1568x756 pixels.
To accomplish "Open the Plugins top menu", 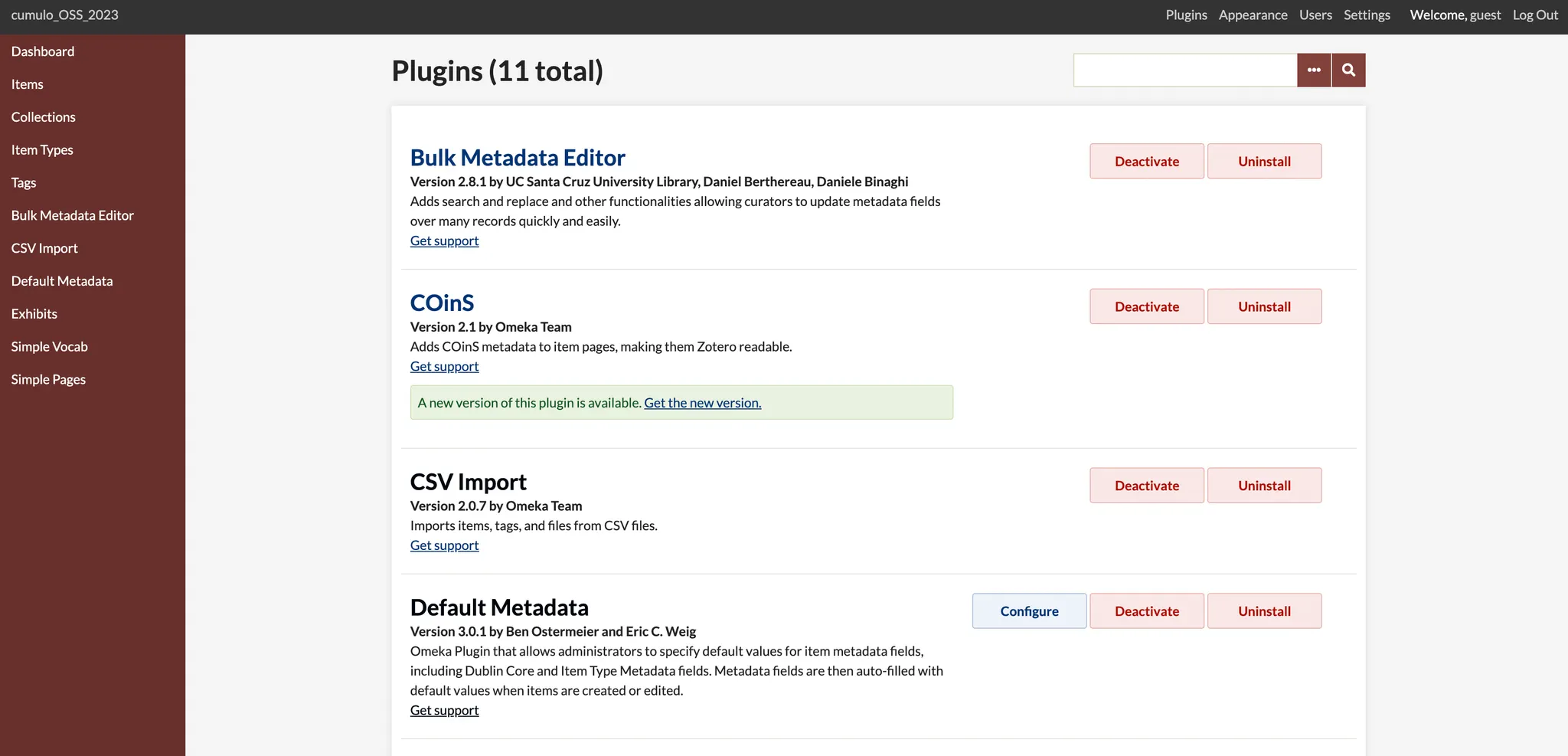I will coord(1186,15).
